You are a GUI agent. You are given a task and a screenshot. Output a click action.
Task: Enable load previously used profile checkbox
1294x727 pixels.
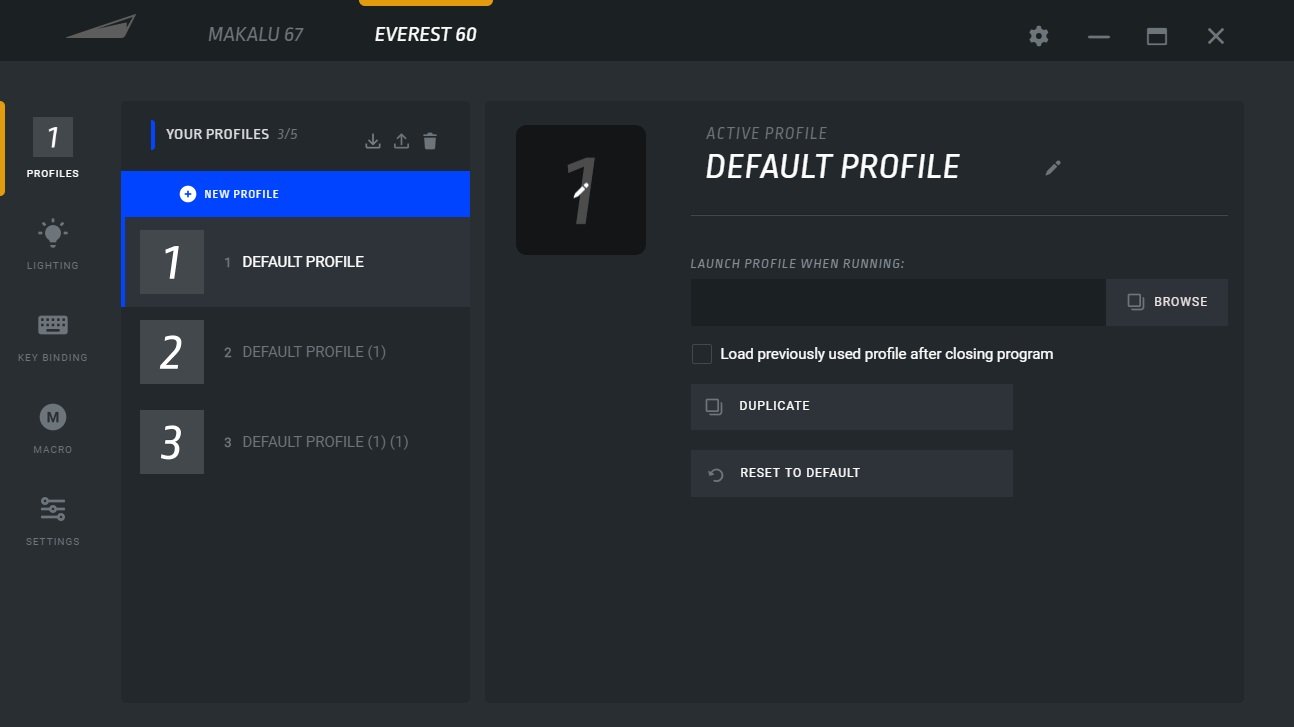pos(702,354)
